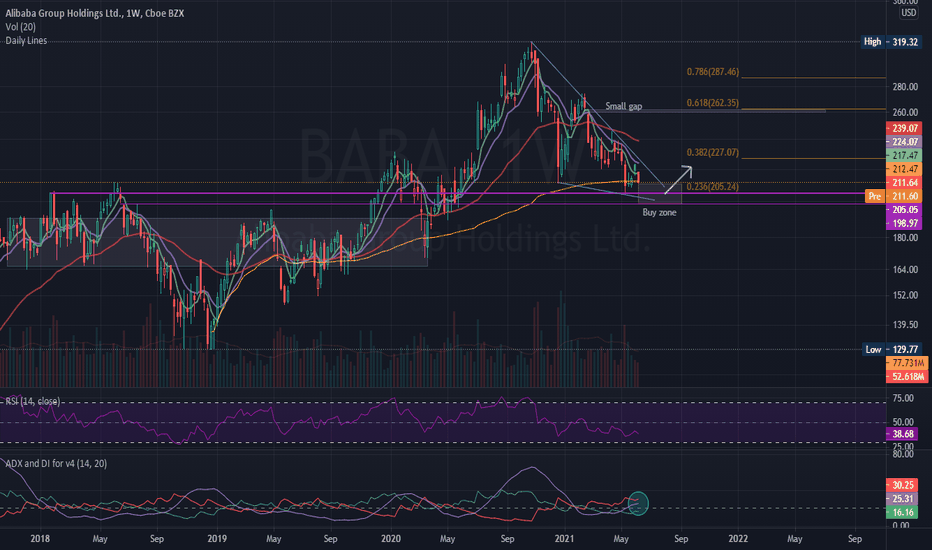Click the purple 205.05 price tag

[903, 209]
